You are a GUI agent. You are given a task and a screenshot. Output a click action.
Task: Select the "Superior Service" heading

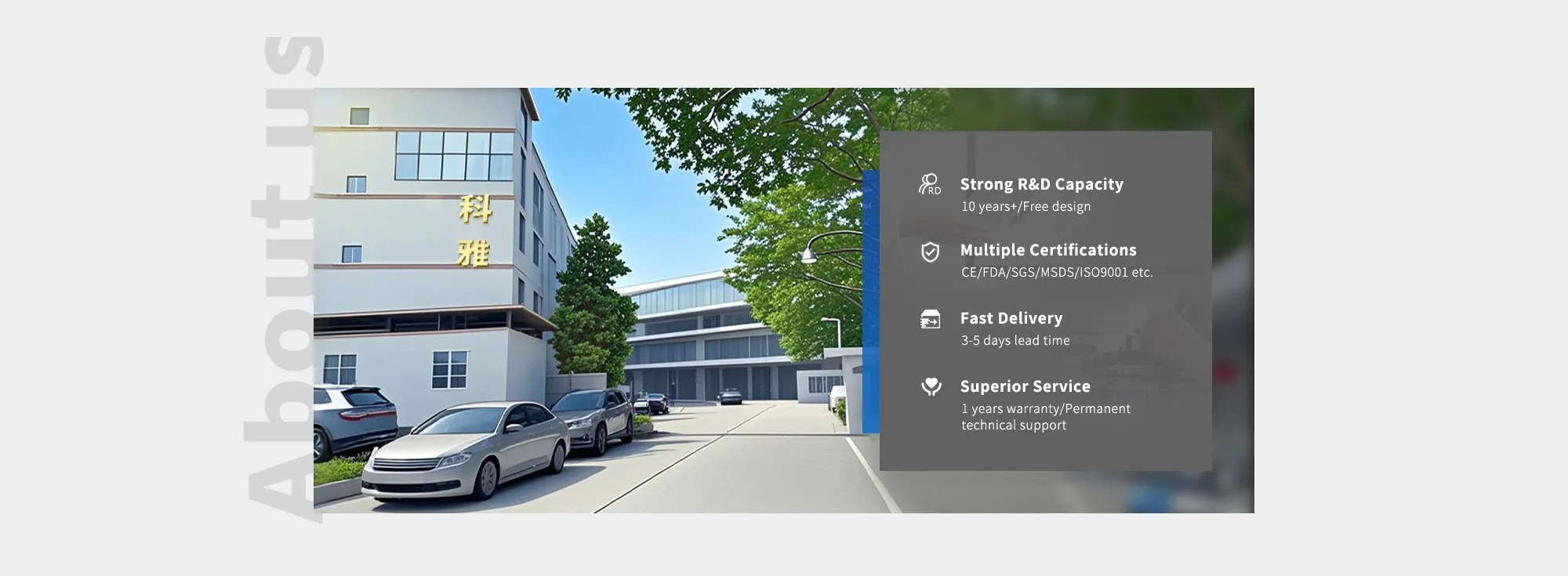pyautogui.click(x=1025, y=386)
